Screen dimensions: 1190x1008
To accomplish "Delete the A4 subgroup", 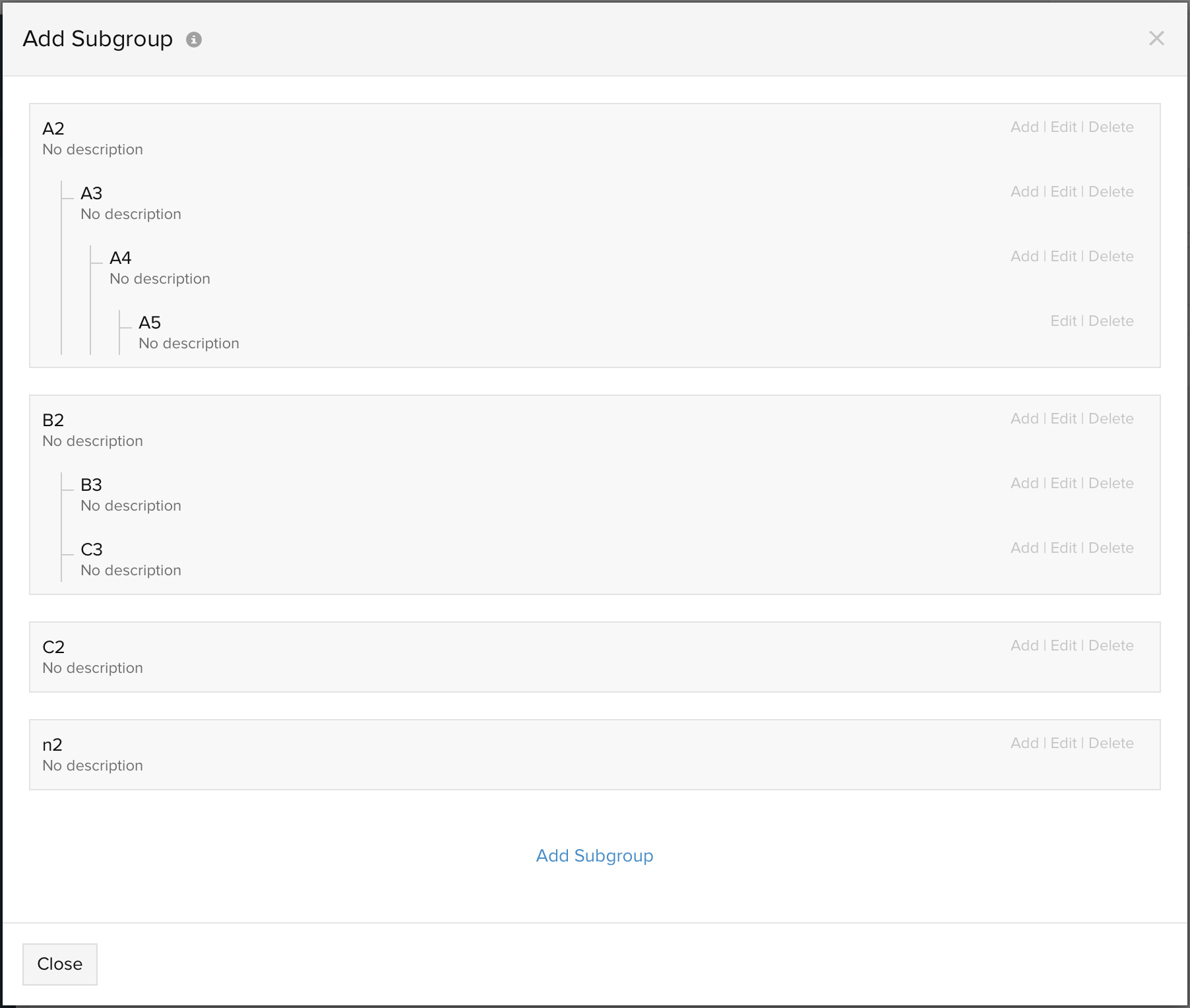I will click(x=1111, y=257).
